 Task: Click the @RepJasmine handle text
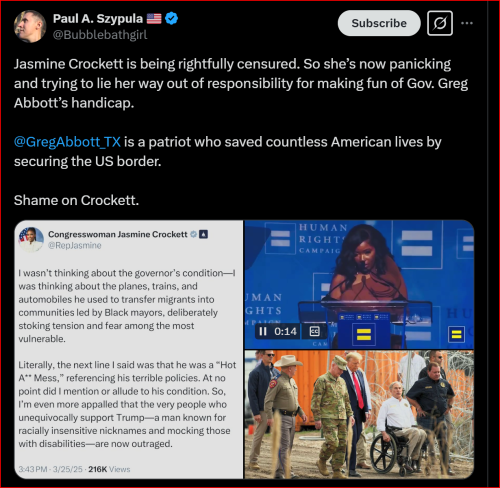pos(75,246)
